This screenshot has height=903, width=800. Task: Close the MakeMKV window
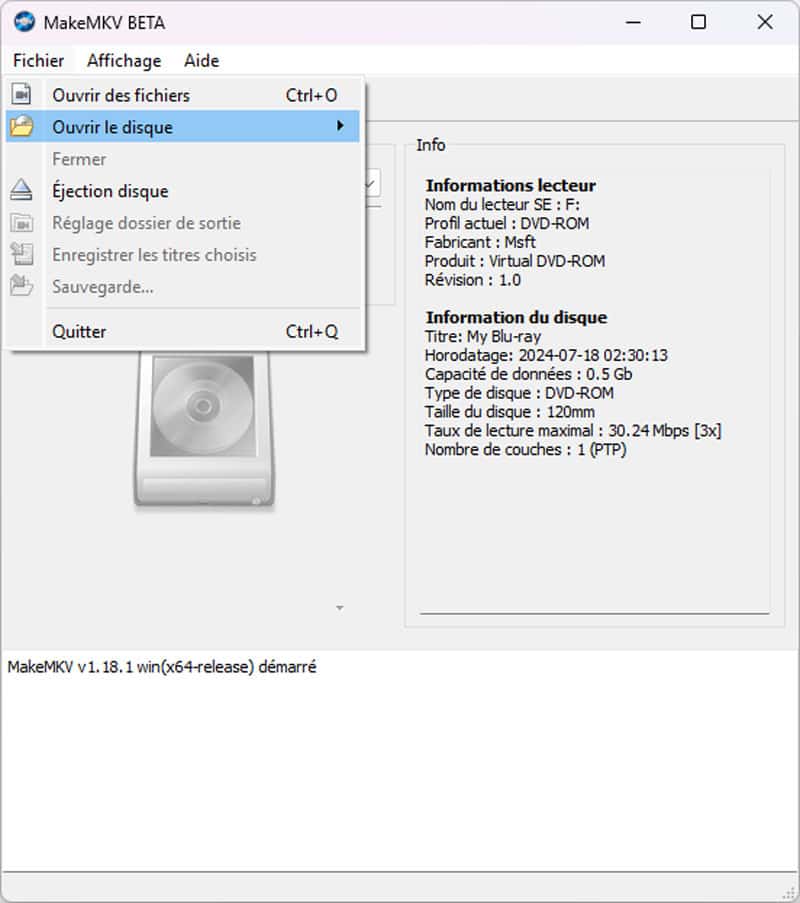(764, 22)
